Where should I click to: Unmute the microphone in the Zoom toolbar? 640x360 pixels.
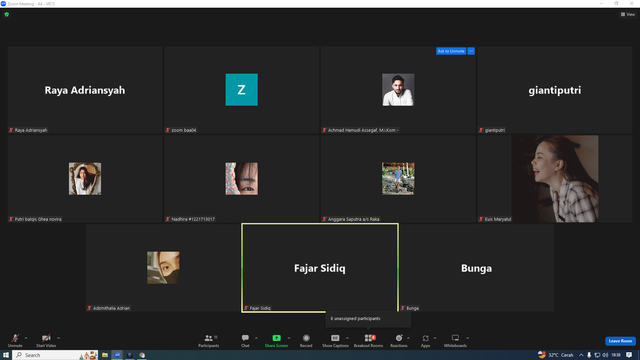pos(15,340)
